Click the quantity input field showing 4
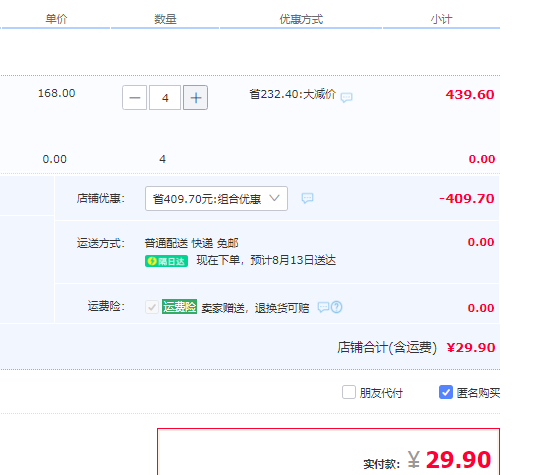Screen dimensions: 535x475 (x=165, y=98)
